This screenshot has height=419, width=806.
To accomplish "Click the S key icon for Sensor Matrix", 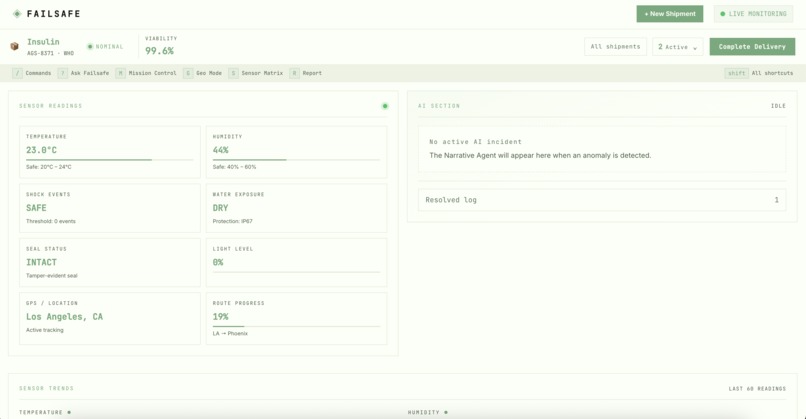I will pos(233,73).
